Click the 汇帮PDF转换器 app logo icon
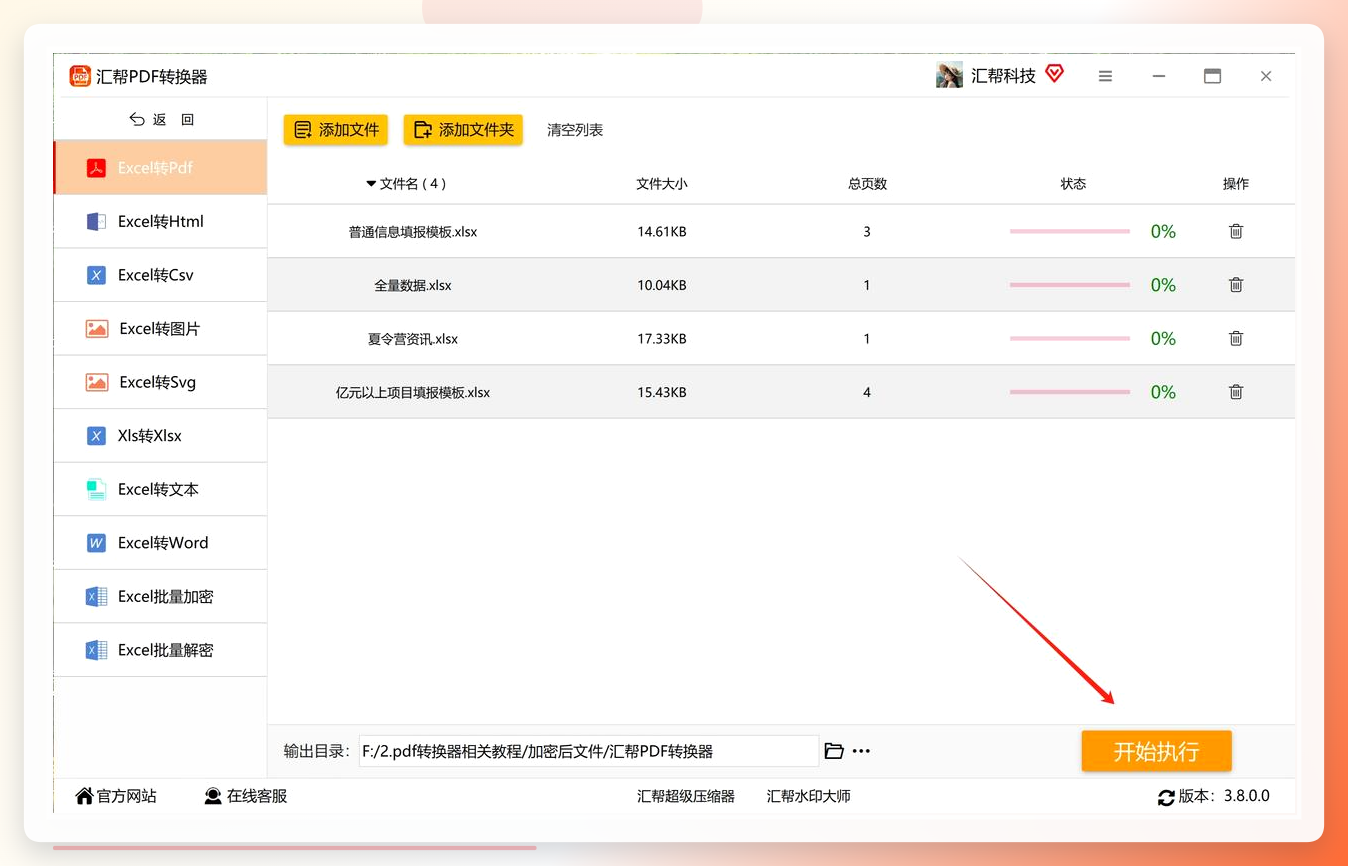The width and height of the screenshot is (1348, 866). tap(80, 76)
